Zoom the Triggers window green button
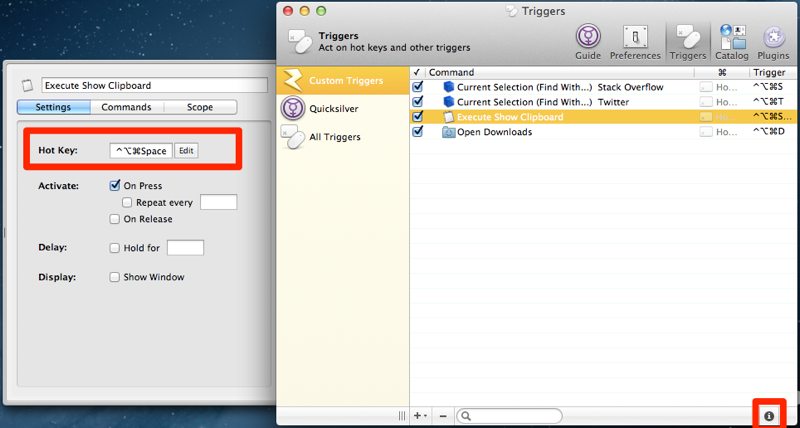 (x=321, y=11)
